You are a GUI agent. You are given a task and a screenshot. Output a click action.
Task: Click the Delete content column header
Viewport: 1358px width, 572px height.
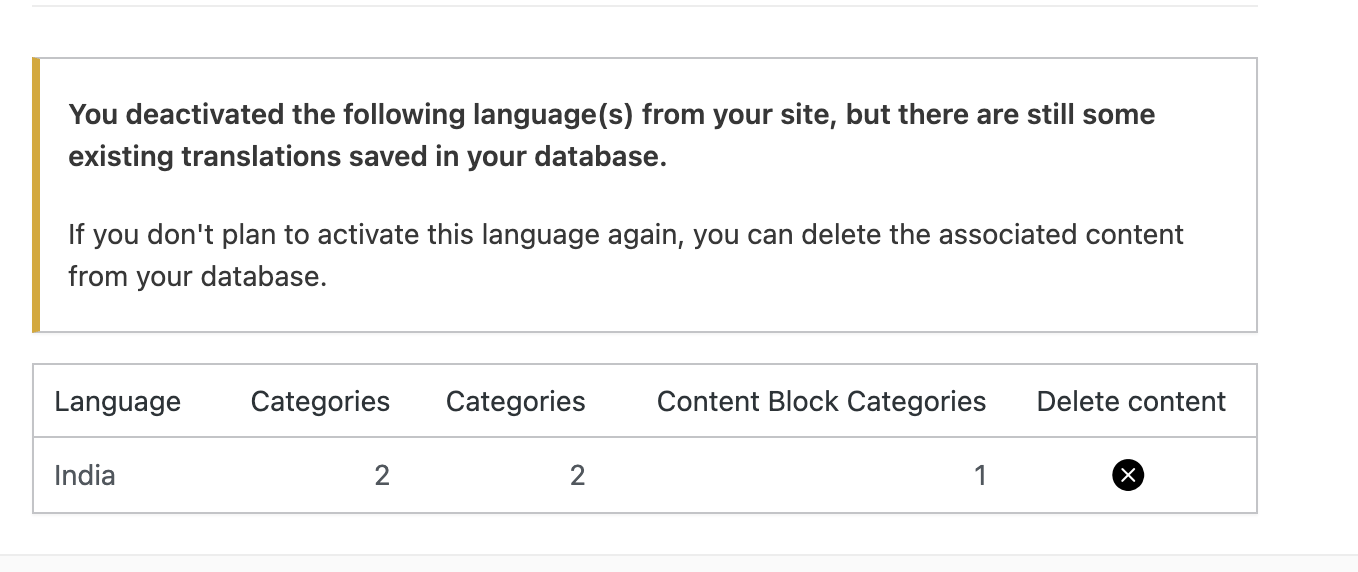pos(1131,401)
